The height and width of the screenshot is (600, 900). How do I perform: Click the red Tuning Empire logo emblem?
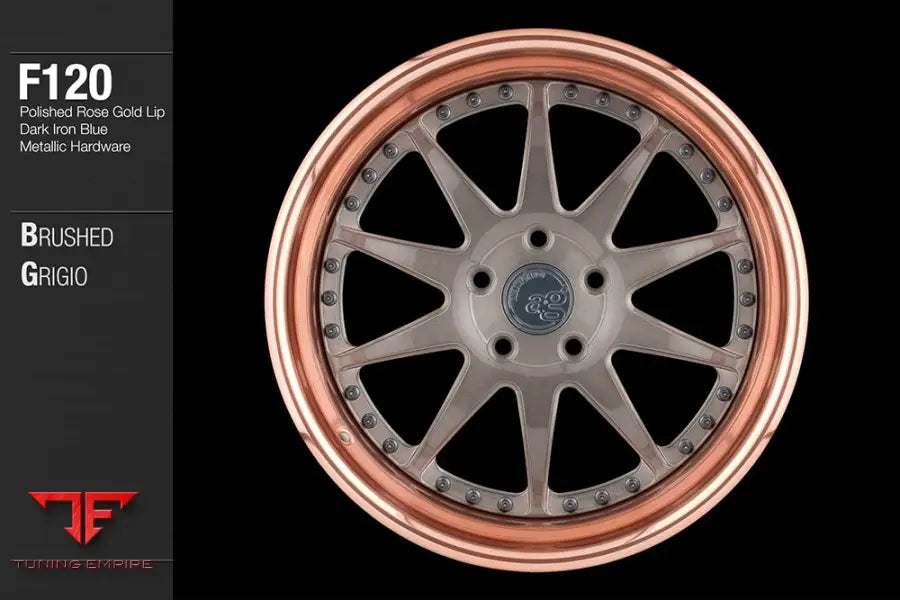click(x=83, y=518)
